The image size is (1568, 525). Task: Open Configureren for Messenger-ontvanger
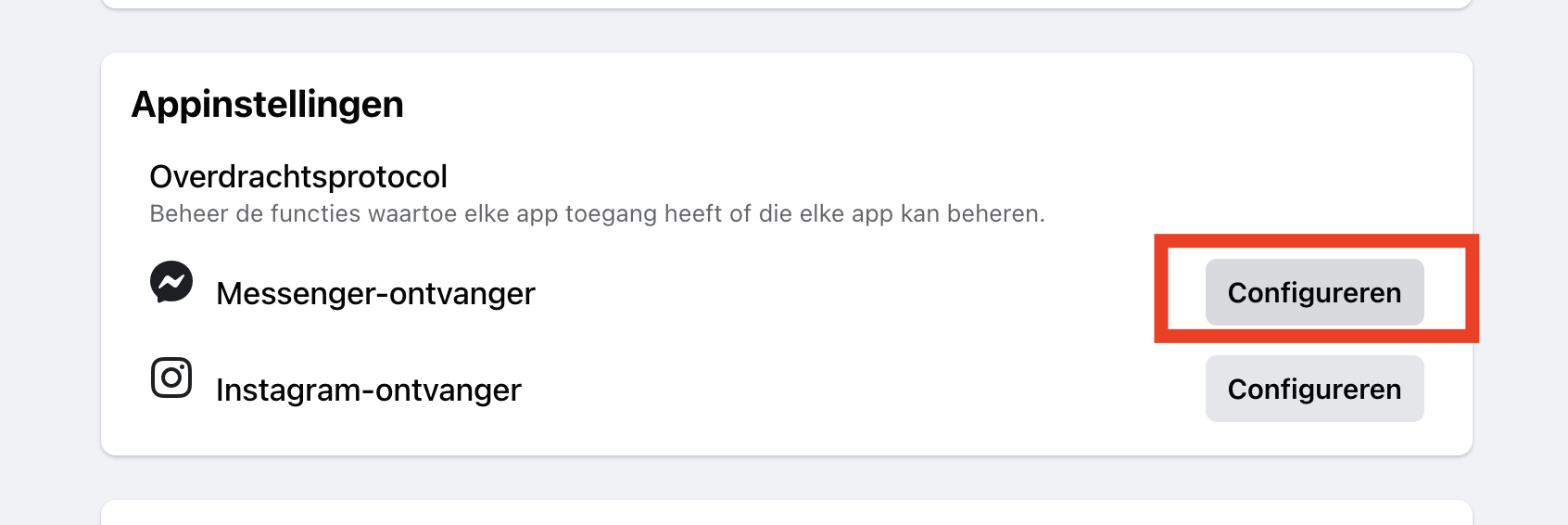click(1314, 292)
